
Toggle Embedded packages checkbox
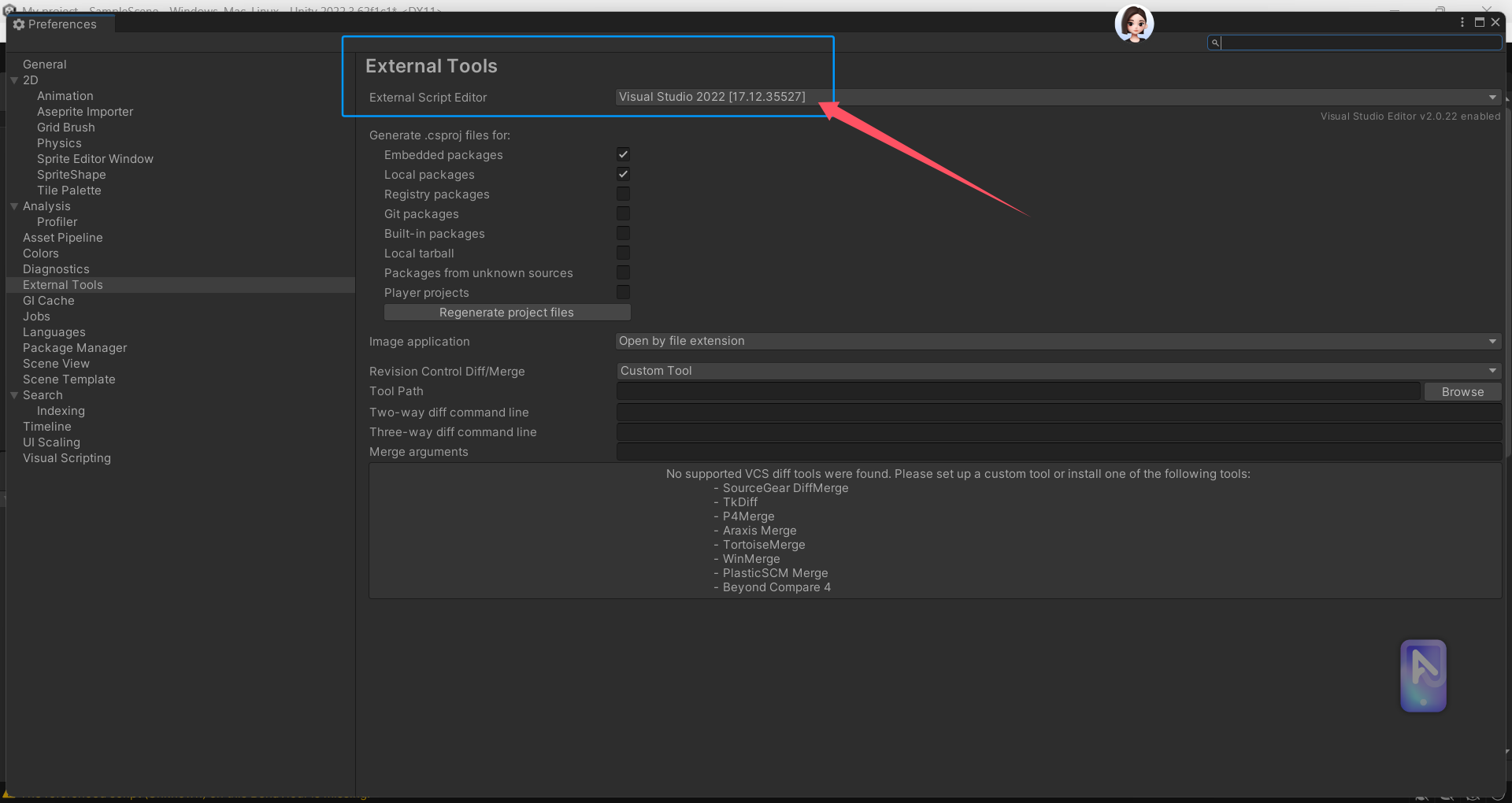[623, 154]
